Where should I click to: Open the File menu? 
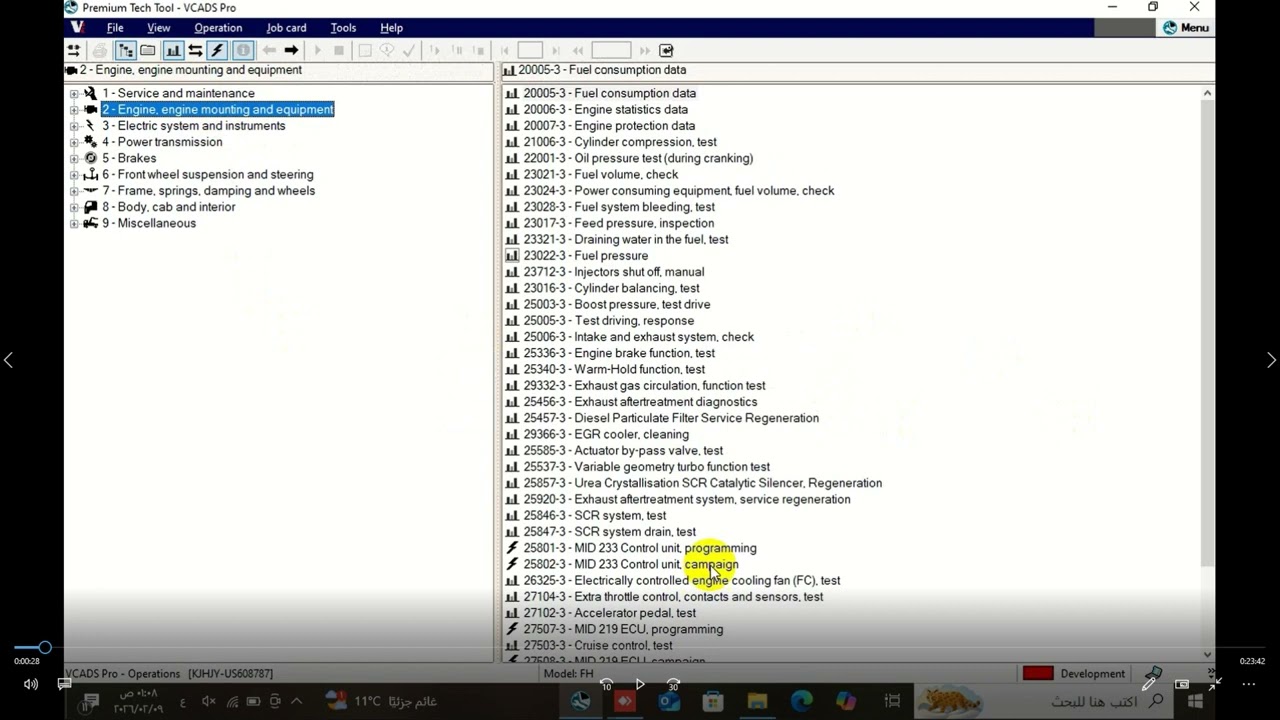click(115, 28)
